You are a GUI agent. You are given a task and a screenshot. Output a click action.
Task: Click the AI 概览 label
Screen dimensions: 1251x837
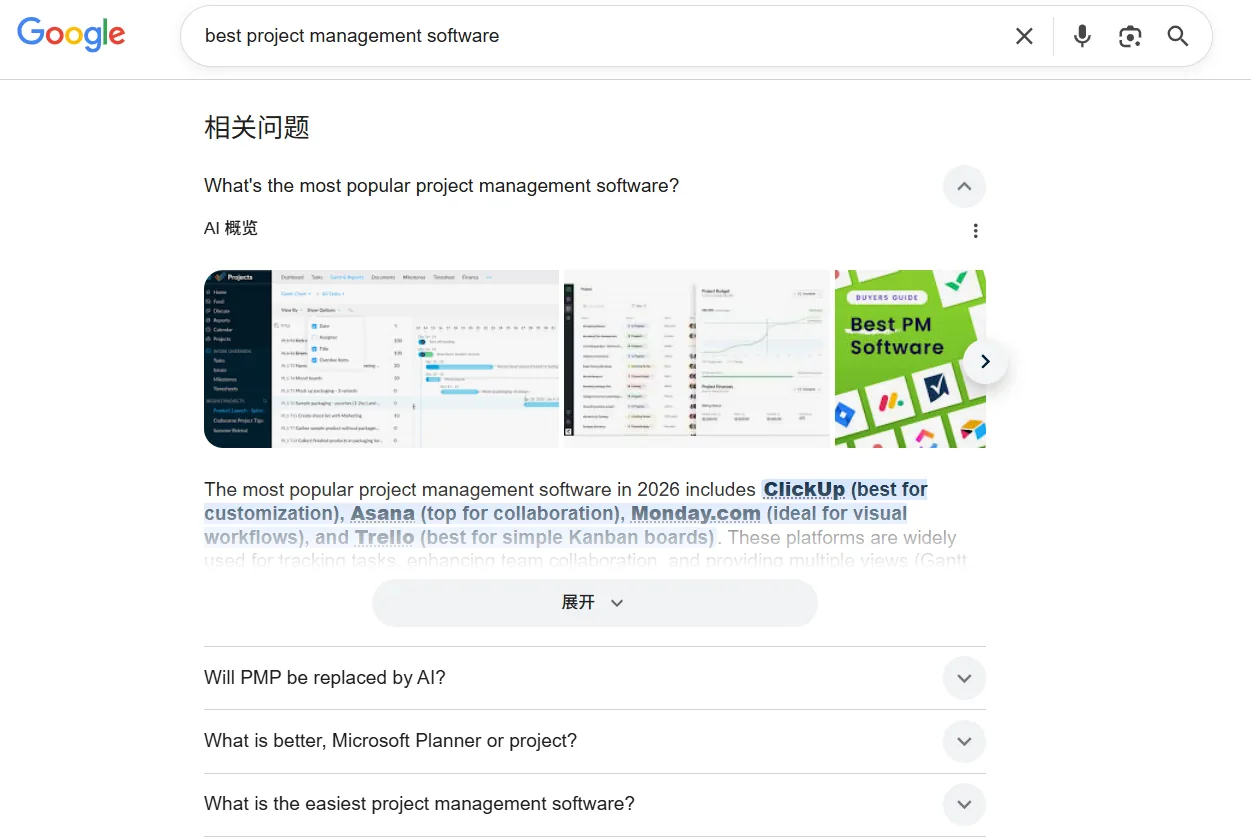click(x=231, y=229)
